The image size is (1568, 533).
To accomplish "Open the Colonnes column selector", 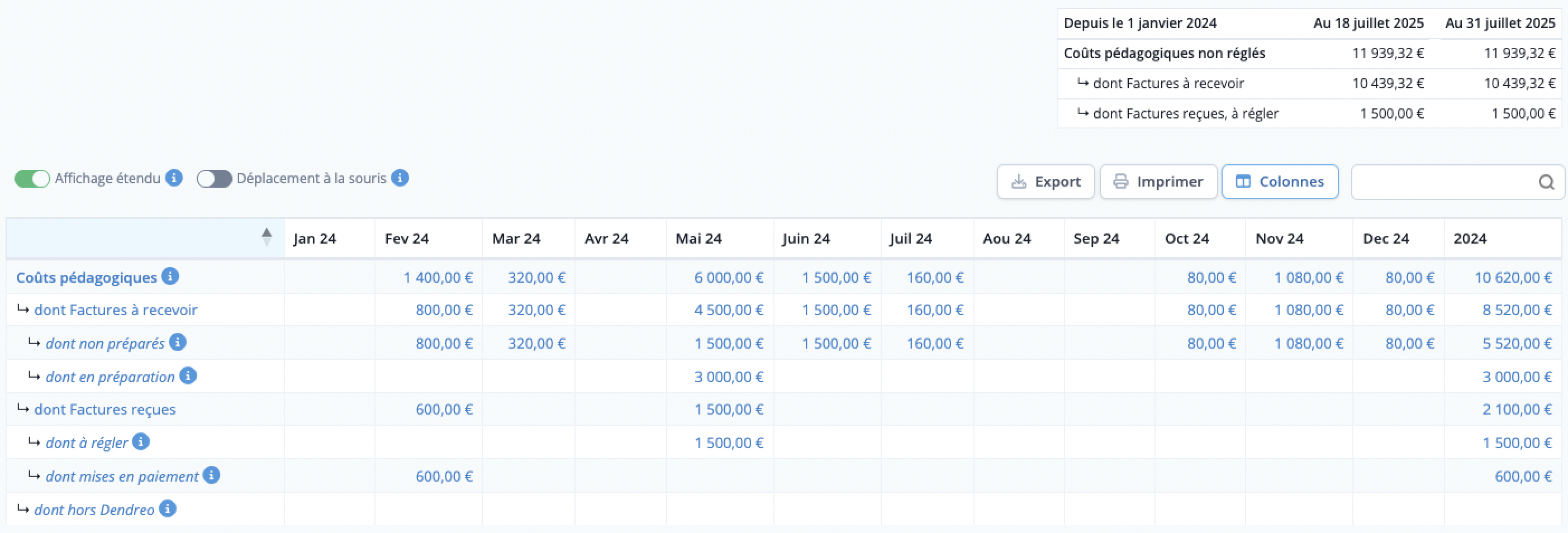I will (1280, 182).
